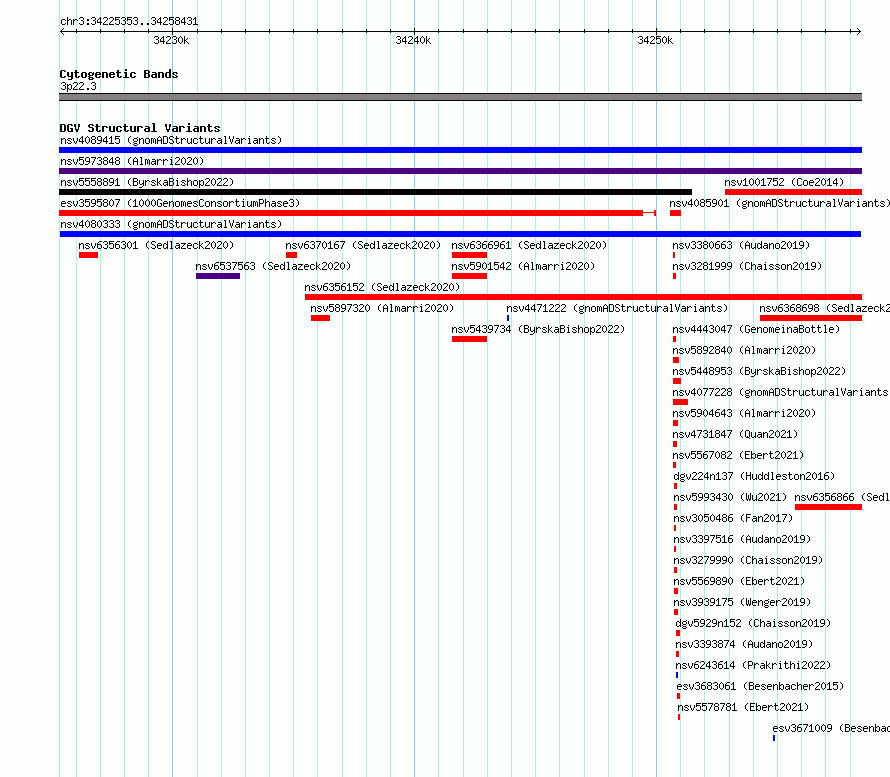
Task: Select the nsv4080333 gnomAD variant label
Action: click(171, 224)
